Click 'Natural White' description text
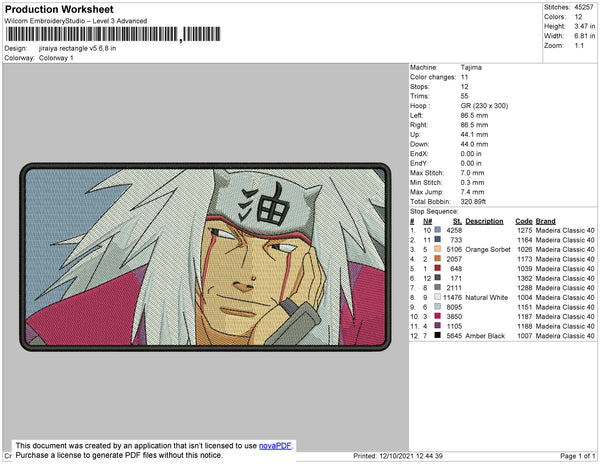Viewport: 600px width, 464px height. [486, 297]
